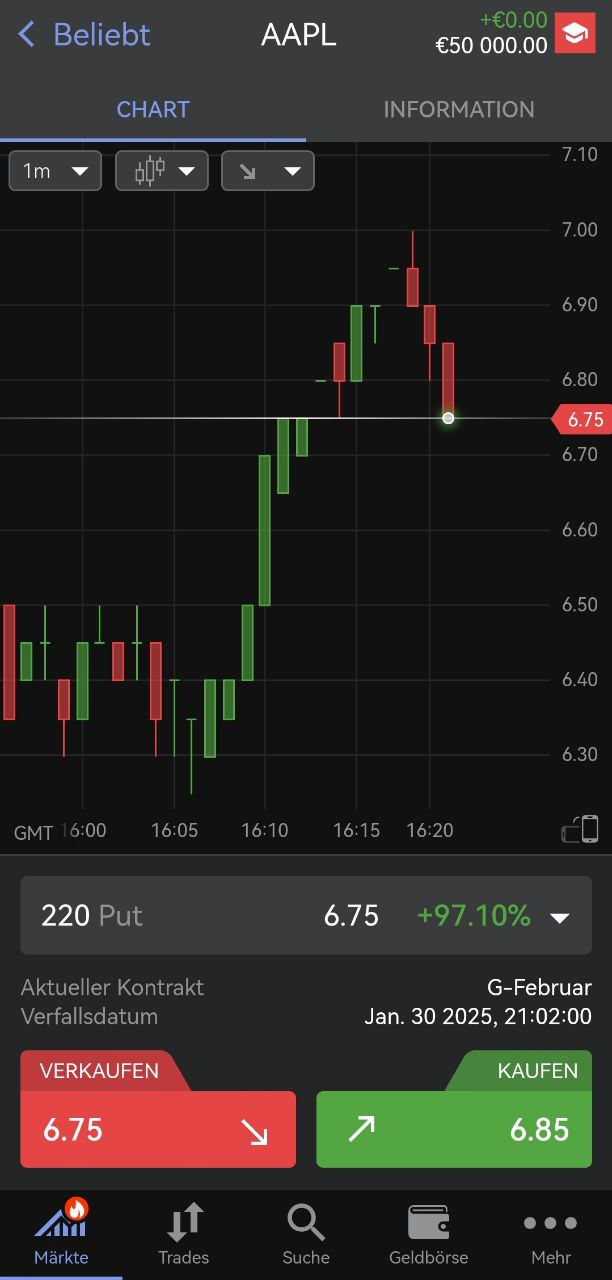Open the drawing tools arrow dropdown

(268, 171)
